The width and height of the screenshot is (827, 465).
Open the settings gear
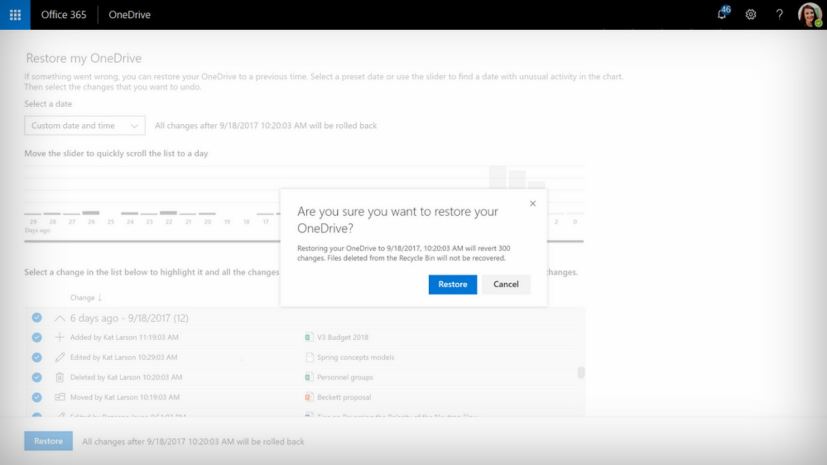pos(751,15)
